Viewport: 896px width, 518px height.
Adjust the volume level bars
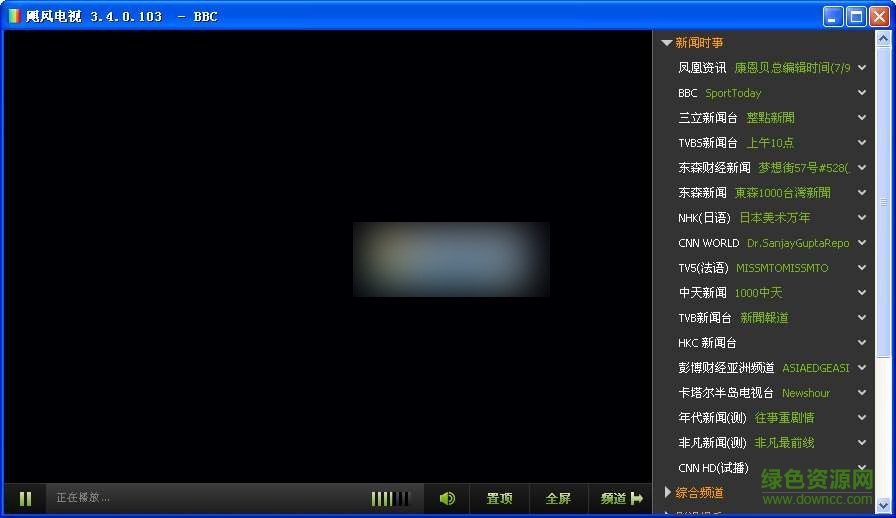pos(390,498)
